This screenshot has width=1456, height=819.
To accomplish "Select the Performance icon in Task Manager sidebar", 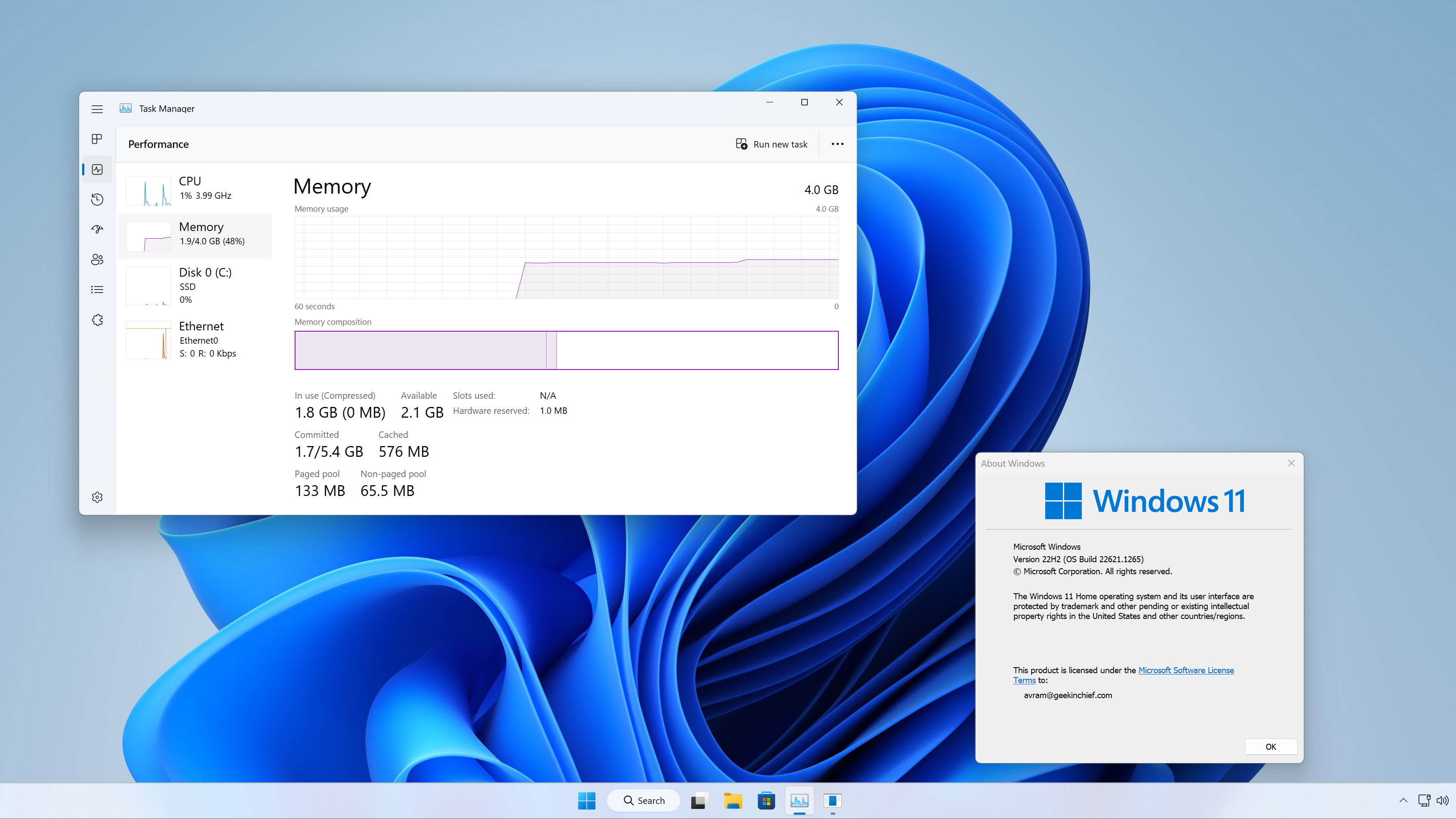I will [97, 168].
